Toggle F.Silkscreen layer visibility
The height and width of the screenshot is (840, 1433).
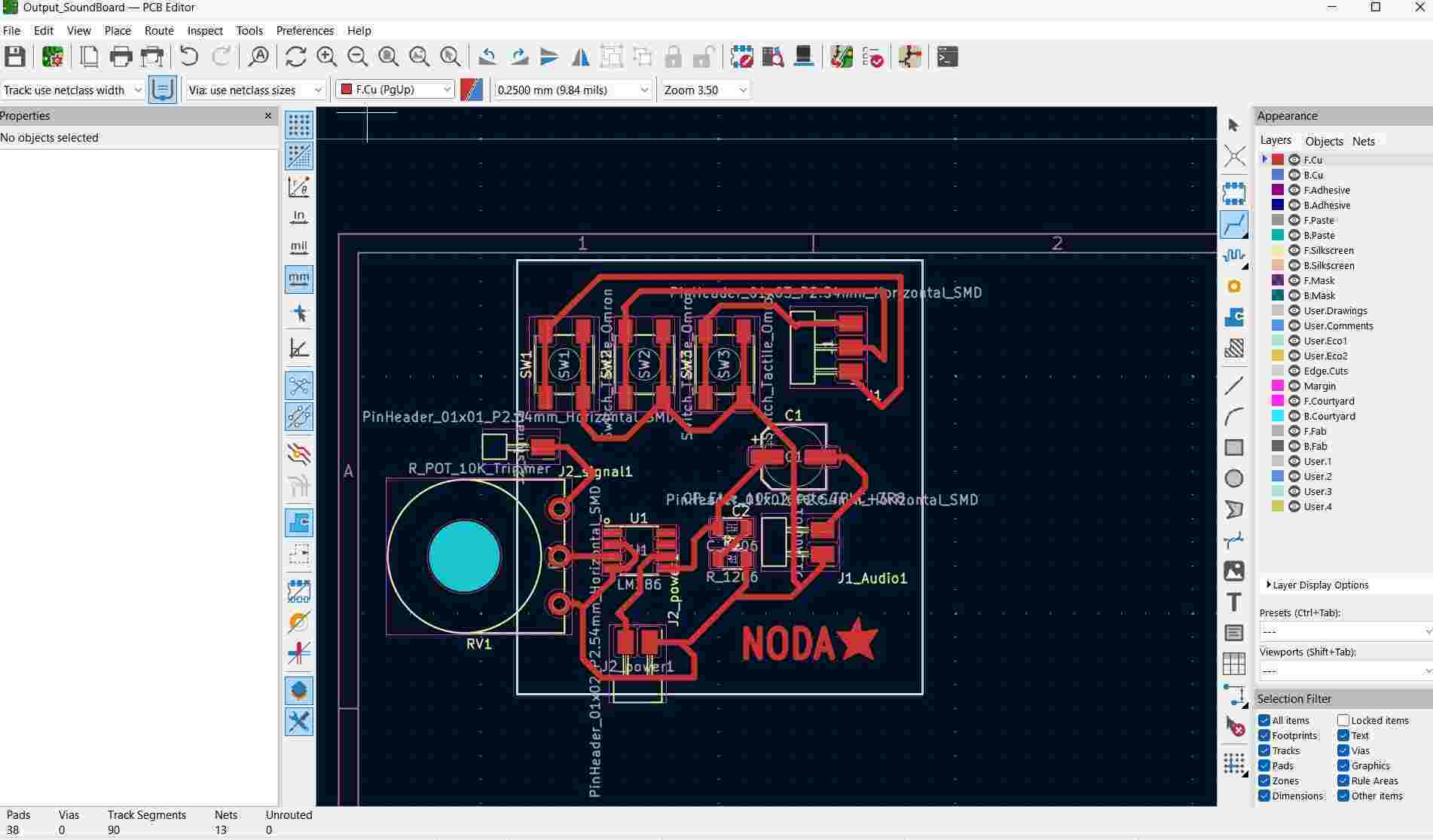1294,250
